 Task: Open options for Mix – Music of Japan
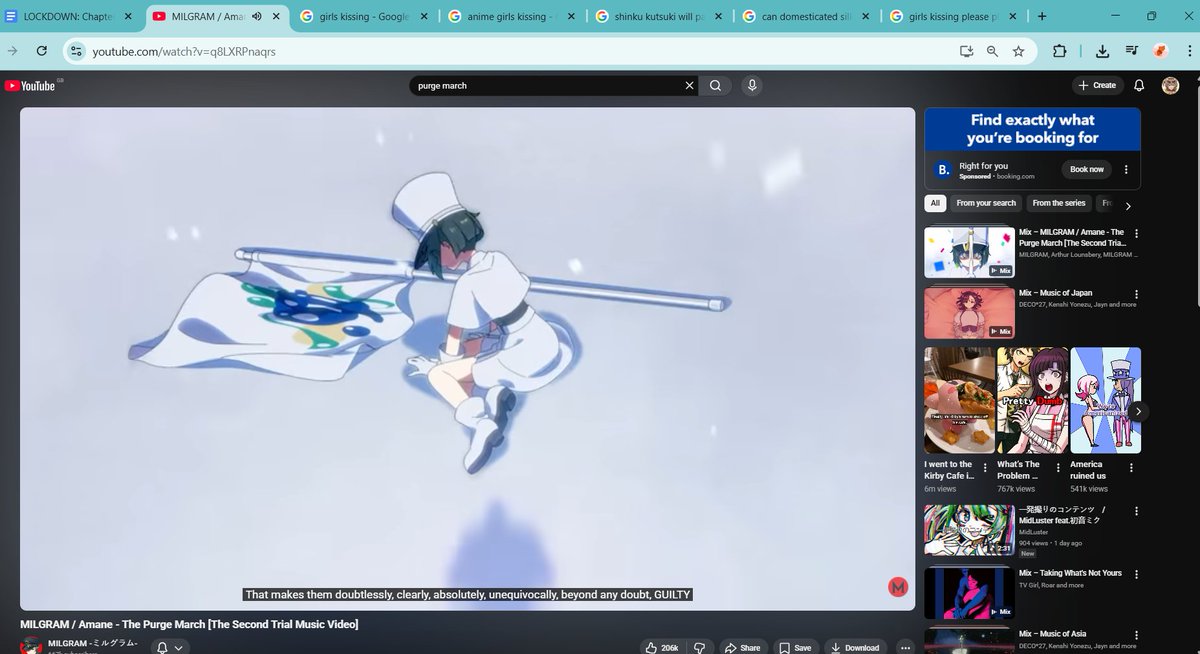click(1136, 295)
